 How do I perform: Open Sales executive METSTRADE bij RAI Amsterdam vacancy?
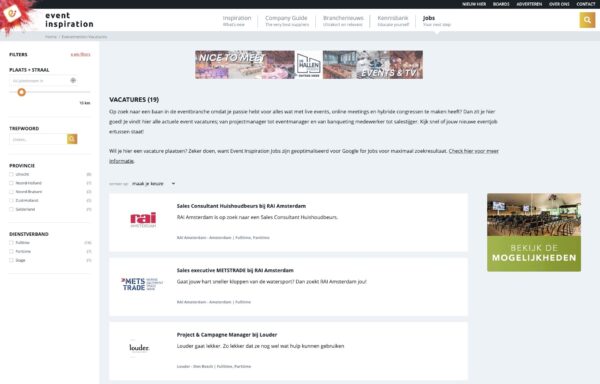[235, 270]
